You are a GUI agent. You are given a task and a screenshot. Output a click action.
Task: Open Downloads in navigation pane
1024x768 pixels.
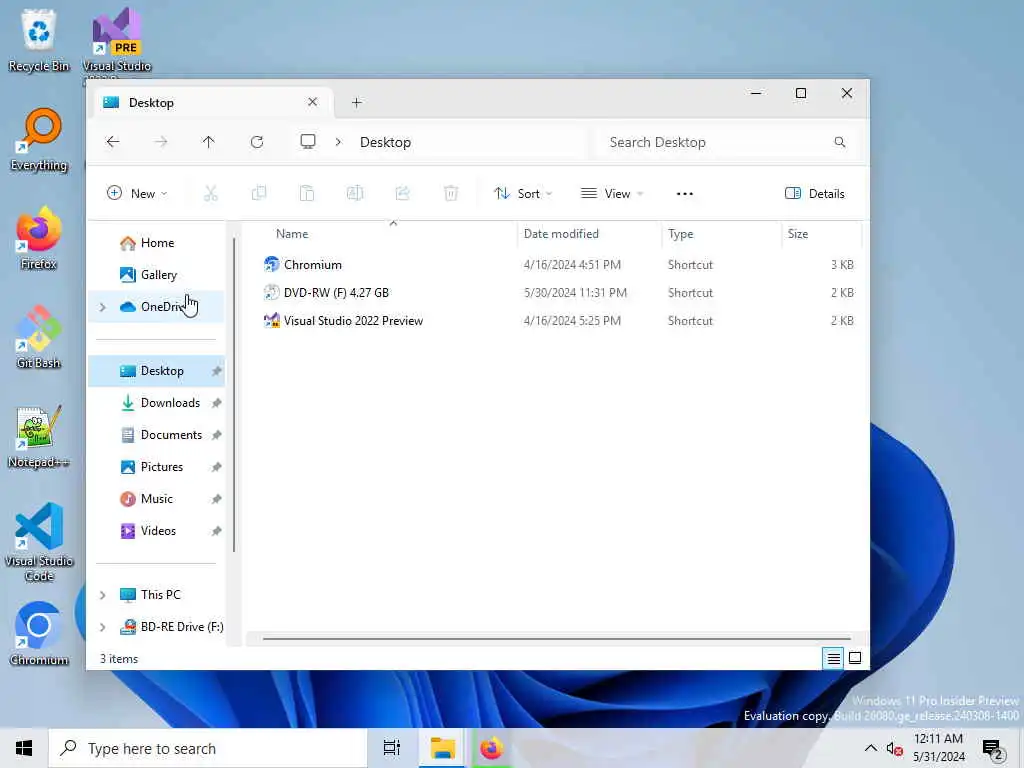point(157,403)
